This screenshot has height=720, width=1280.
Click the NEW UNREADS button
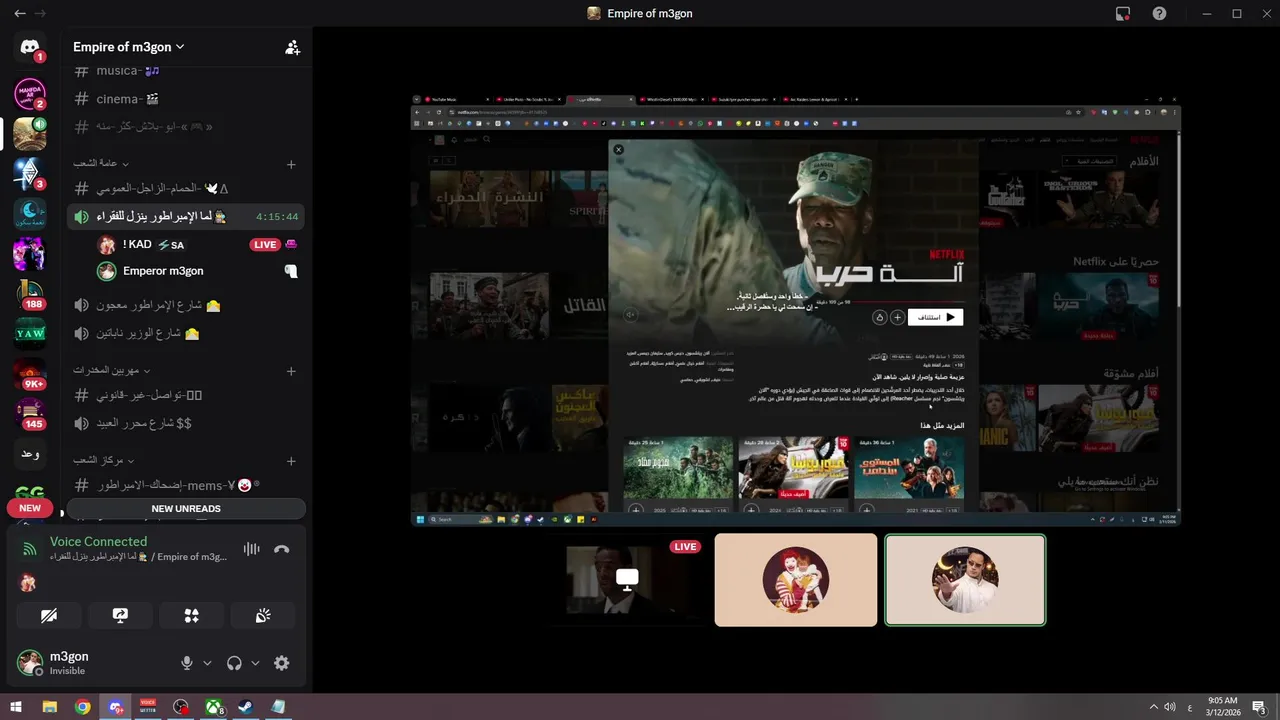point(186,508)
